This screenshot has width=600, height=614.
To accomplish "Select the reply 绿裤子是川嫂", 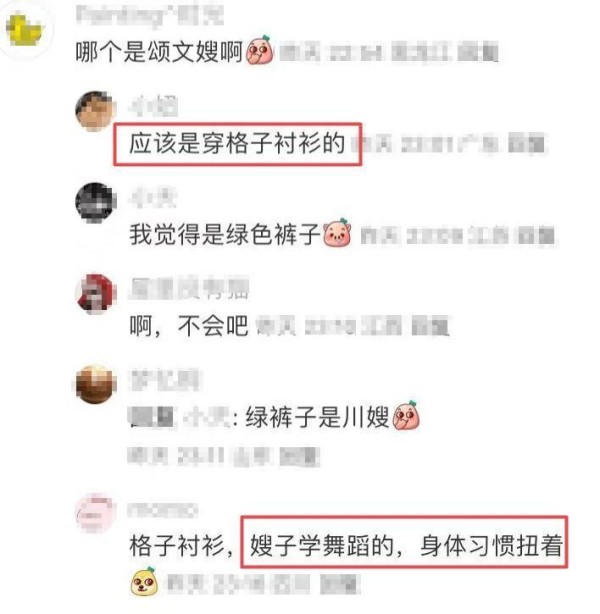I will click(x=317, y=417).
